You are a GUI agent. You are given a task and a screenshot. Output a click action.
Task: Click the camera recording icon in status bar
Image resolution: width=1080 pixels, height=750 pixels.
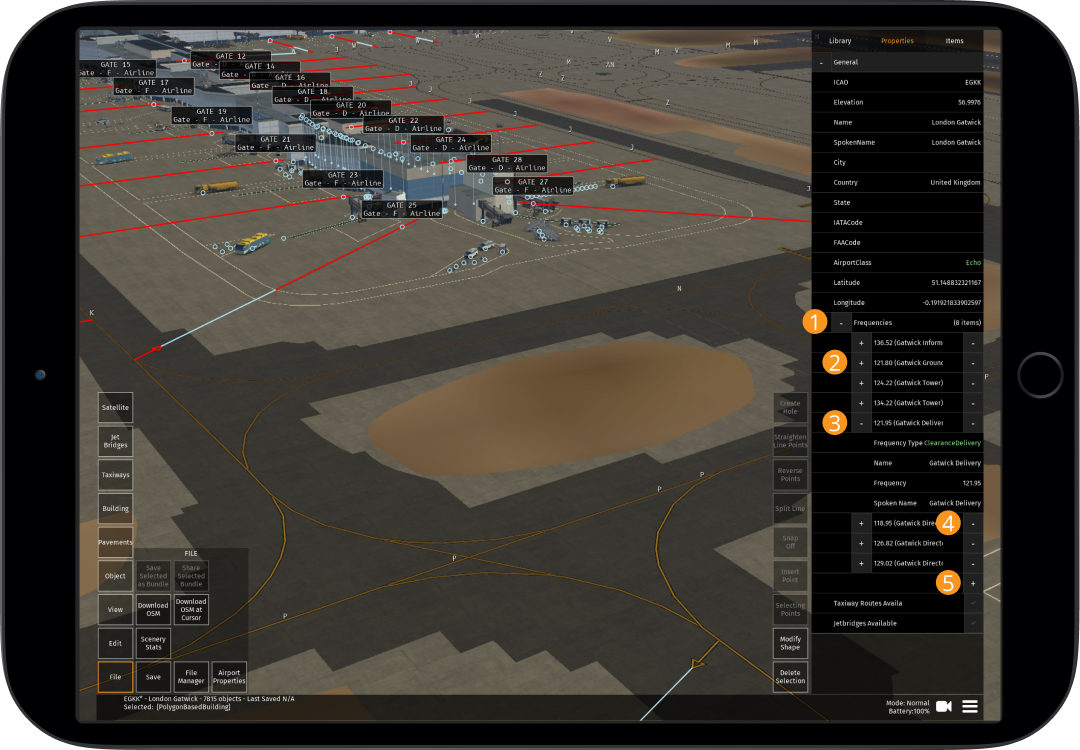click(x=943, y=706)
